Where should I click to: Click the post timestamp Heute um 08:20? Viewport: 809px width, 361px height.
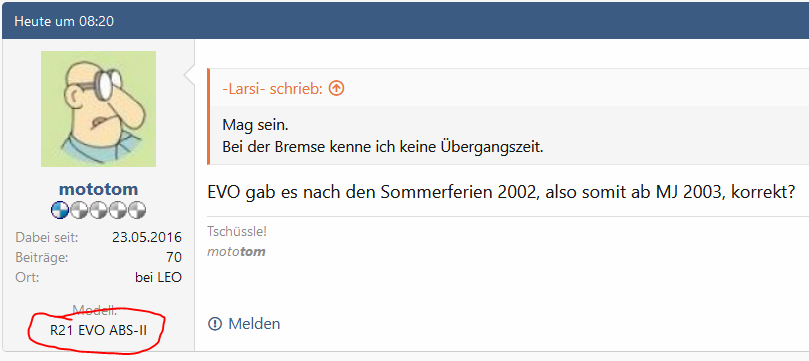coord(64,21)
